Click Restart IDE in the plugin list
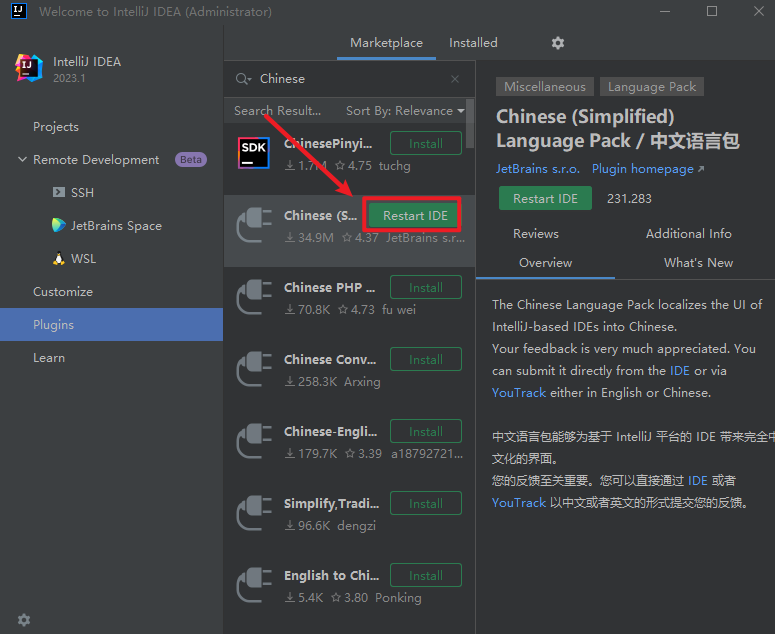This screenshot has width=775, height=634. click(415, 215)
